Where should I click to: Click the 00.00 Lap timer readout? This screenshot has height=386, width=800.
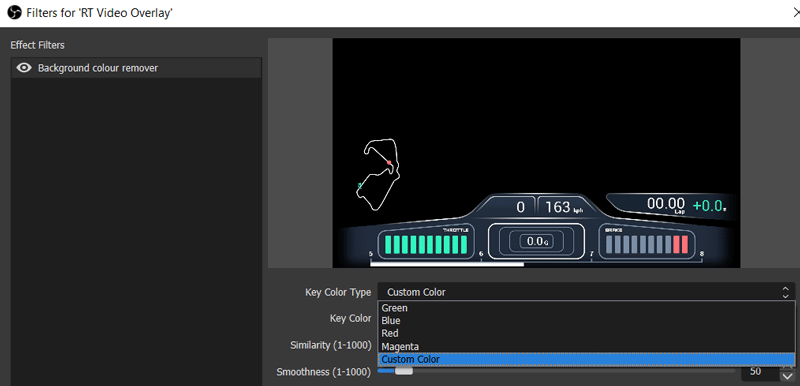[666, 204]
